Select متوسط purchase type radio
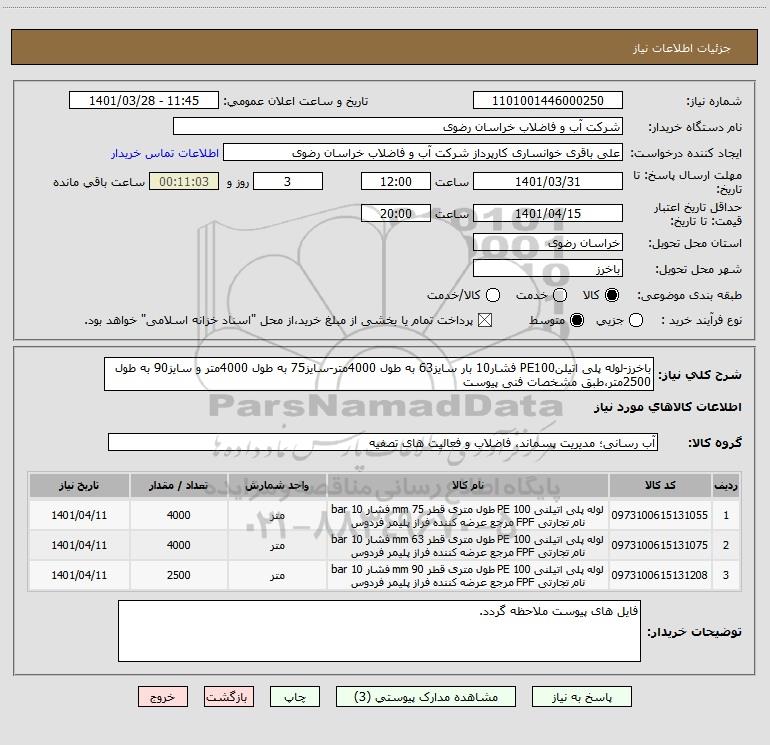This screenshot has height=745, width=770. click(x=577, y=320)
